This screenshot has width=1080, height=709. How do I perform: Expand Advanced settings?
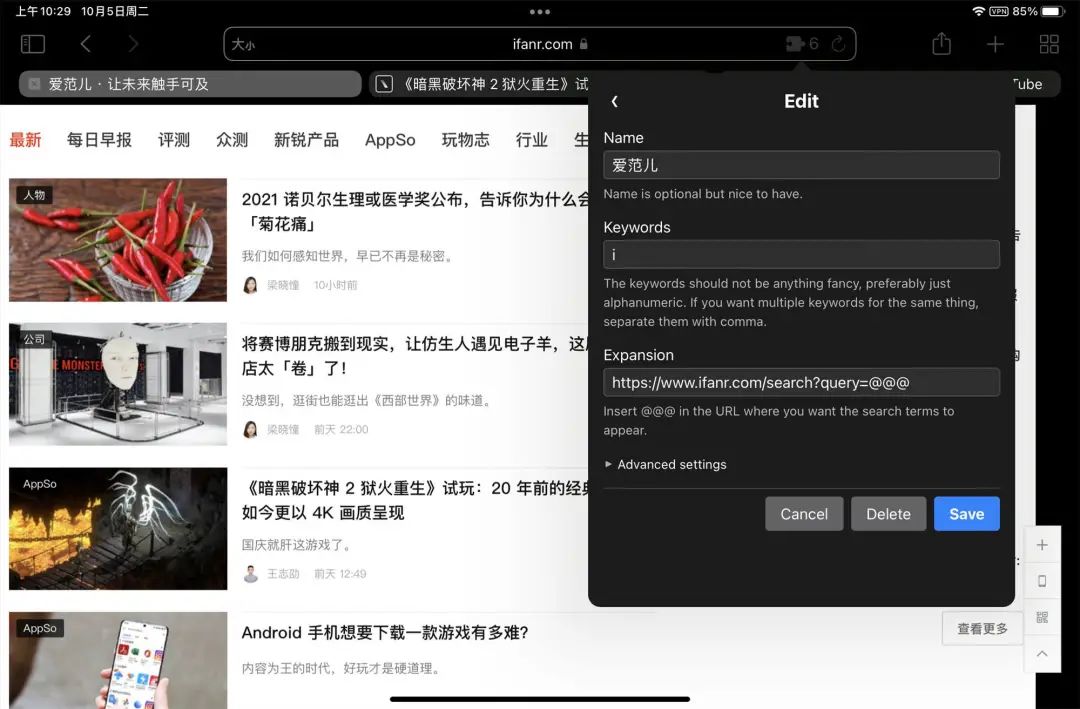tap(665, 464)
